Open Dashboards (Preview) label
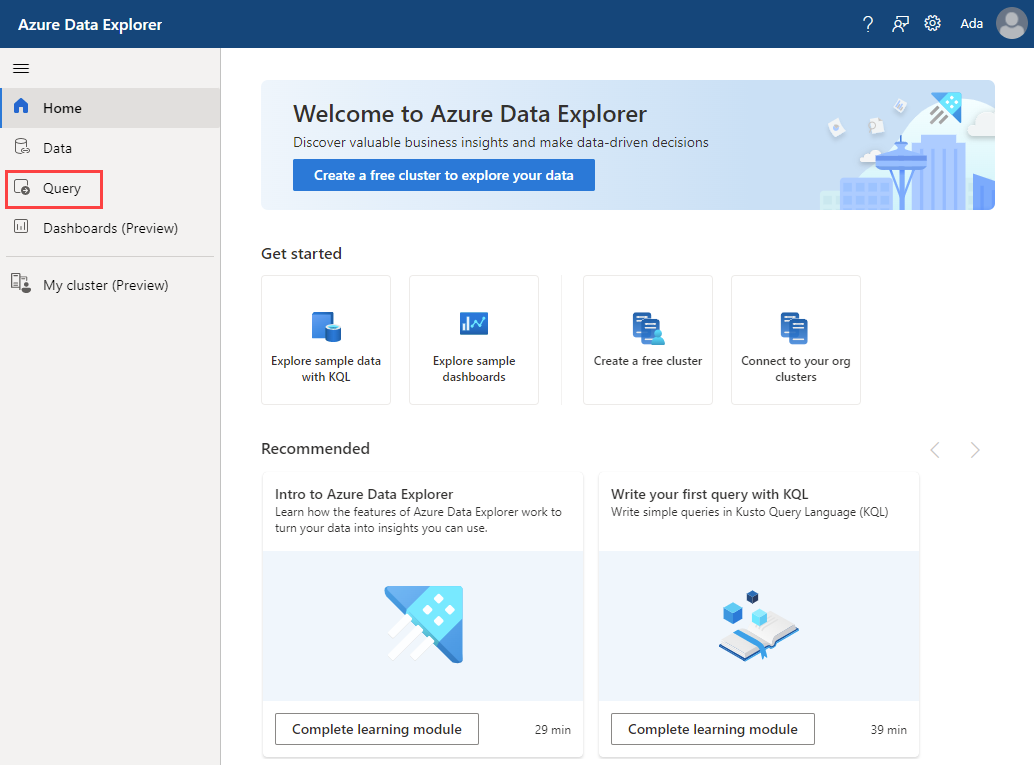Image resolution: width=1034 pixels, height=765 pixels. click(111, 228)
